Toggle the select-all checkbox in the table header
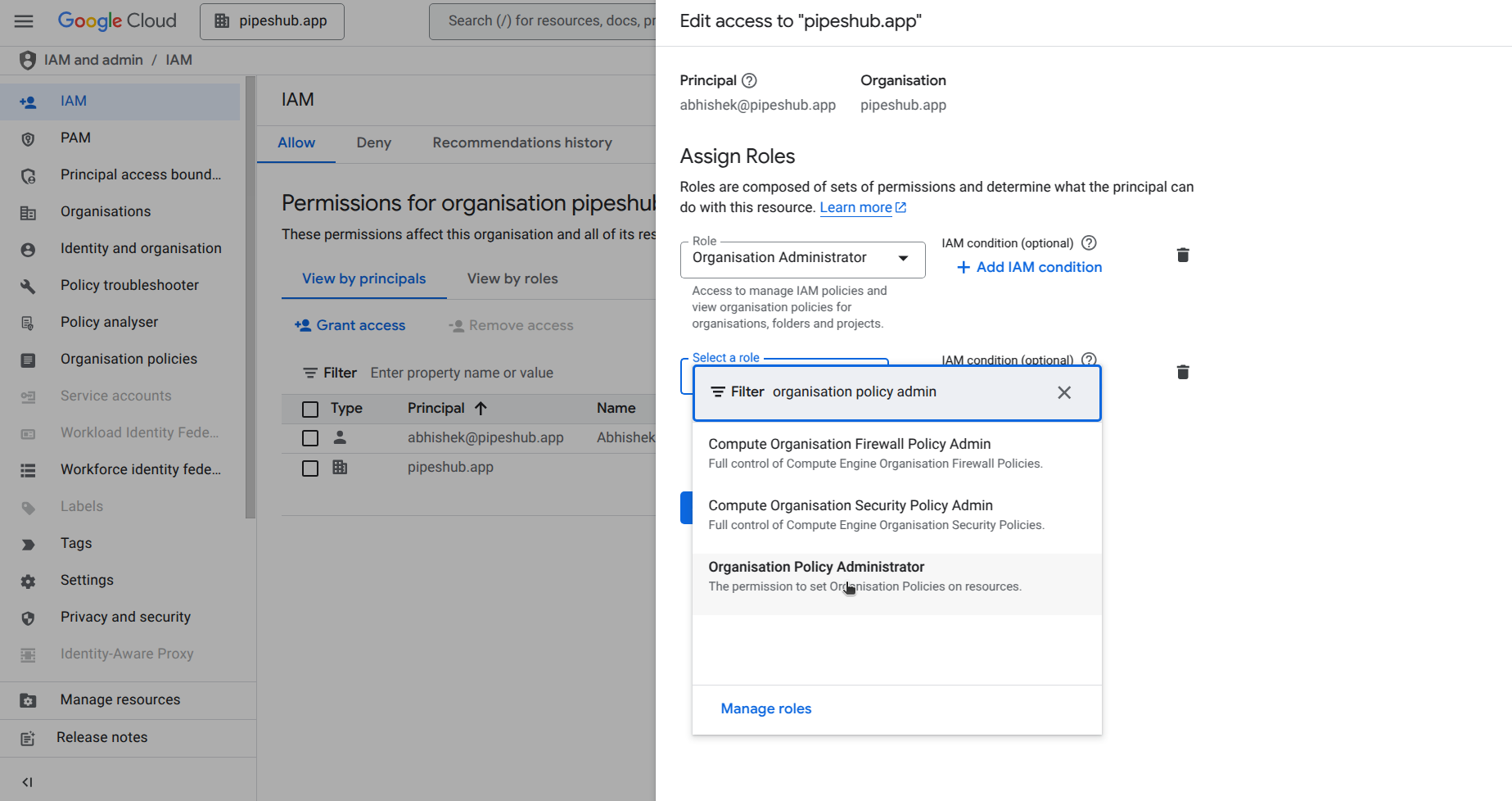Viewport: 1512px width, 801px height. pyautogui.click(x=309, y=408)
